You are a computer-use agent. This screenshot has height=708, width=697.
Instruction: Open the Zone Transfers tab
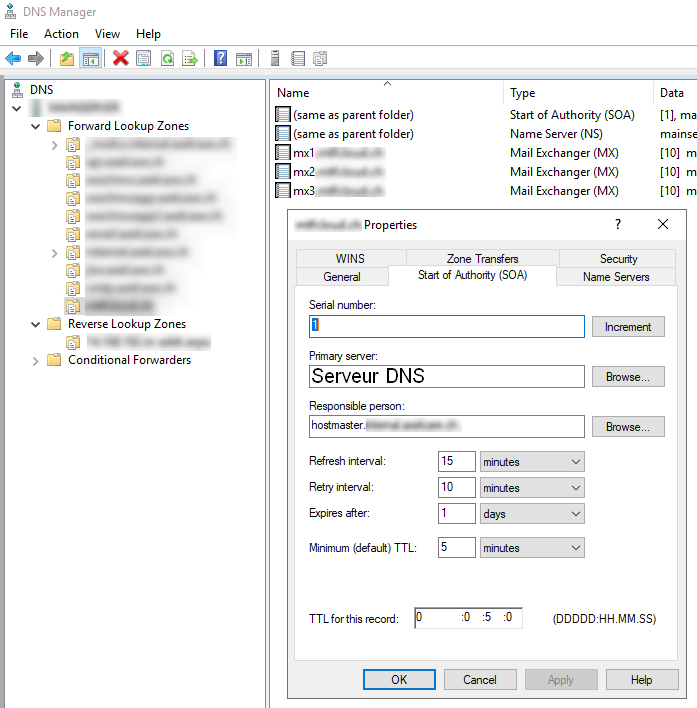(482, 259)
